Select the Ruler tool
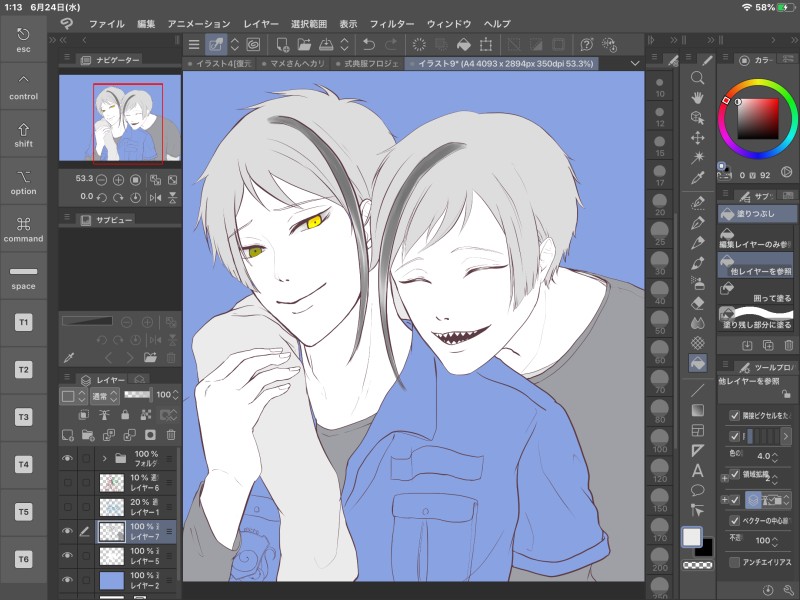This screenshot has width=800, height=600. click(x=697, y=451)
